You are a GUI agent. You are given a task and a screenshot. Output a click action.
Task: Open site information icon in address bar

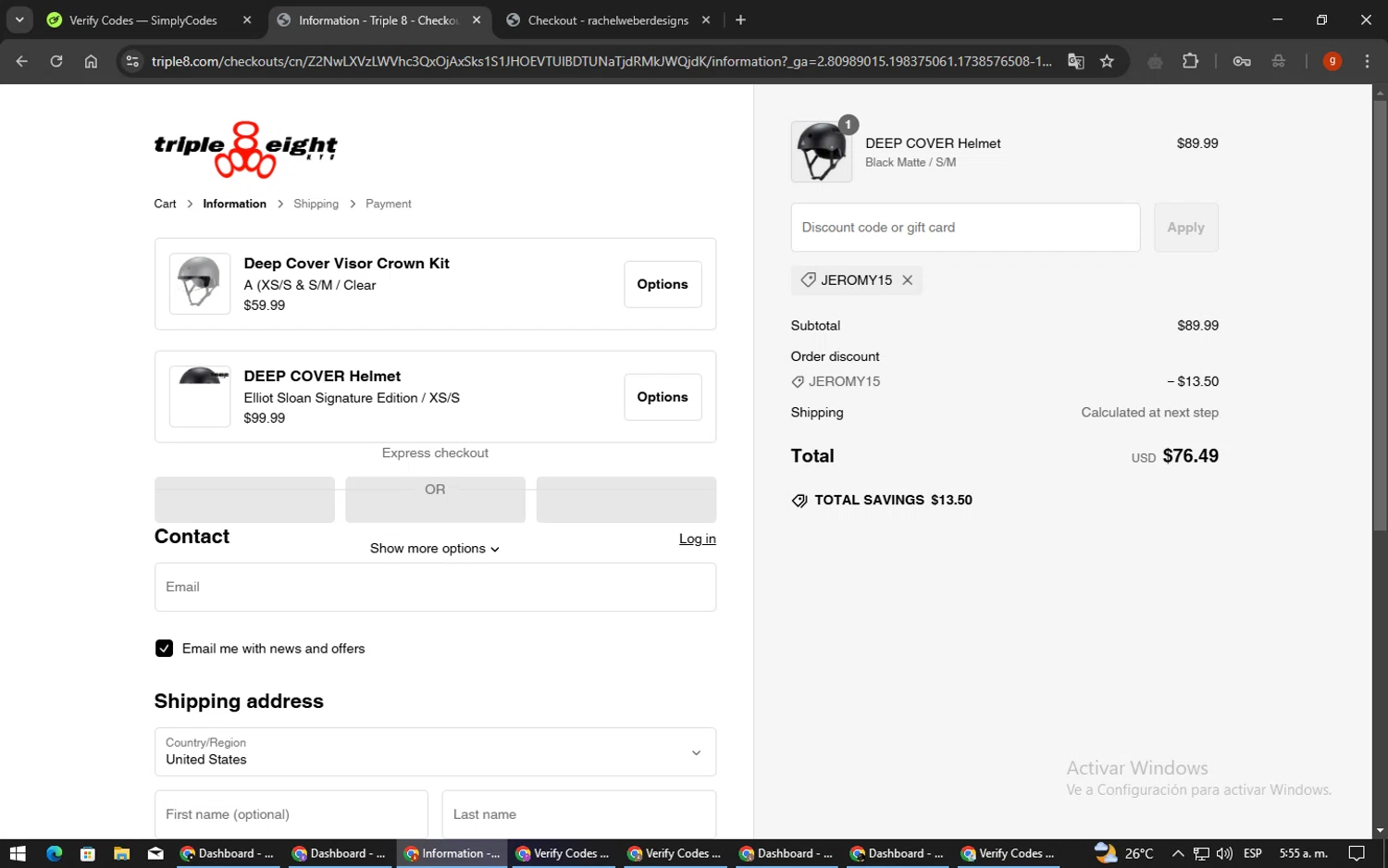click(132, 61)
